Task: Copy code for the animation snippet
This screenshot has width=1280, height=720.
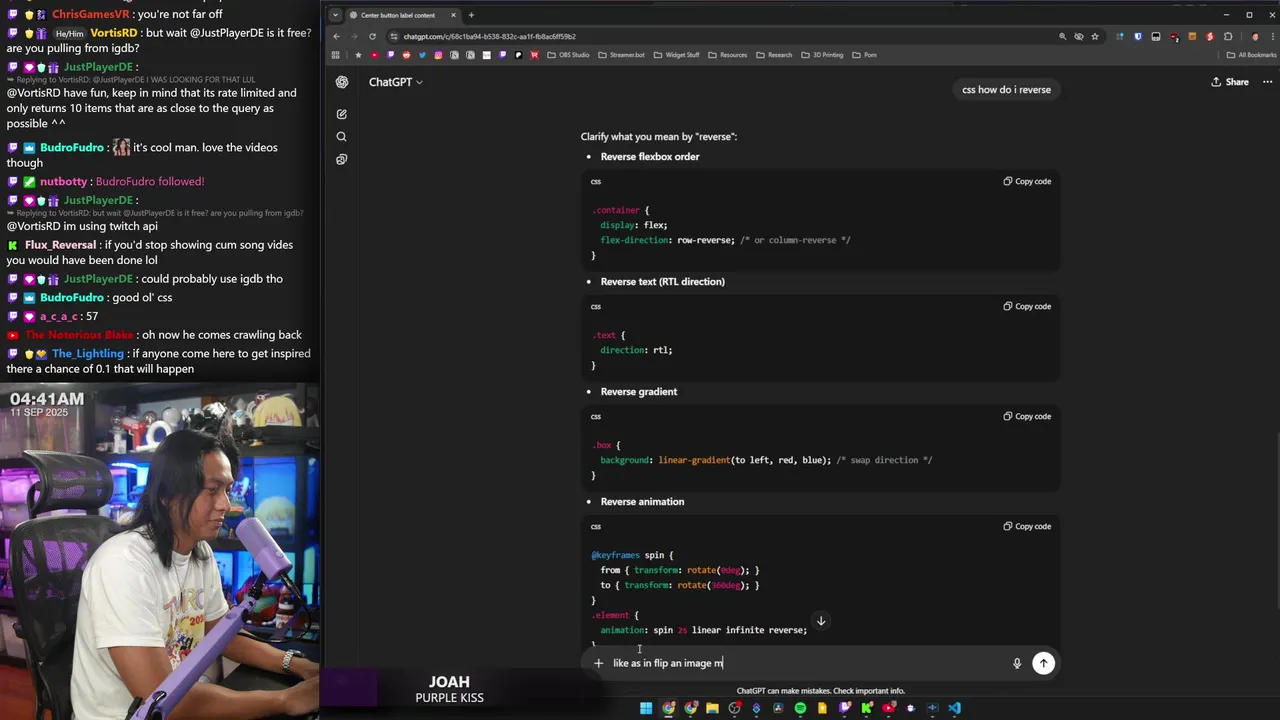Action: [x=1027, y=526]
